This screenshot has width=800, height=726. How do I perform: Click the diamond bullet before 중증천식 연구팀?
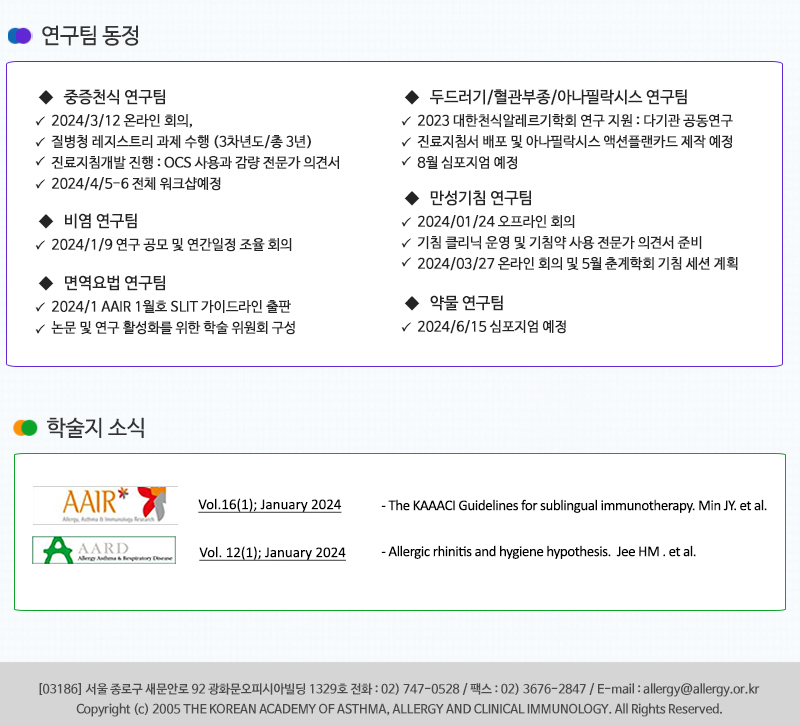click(44, 97)
